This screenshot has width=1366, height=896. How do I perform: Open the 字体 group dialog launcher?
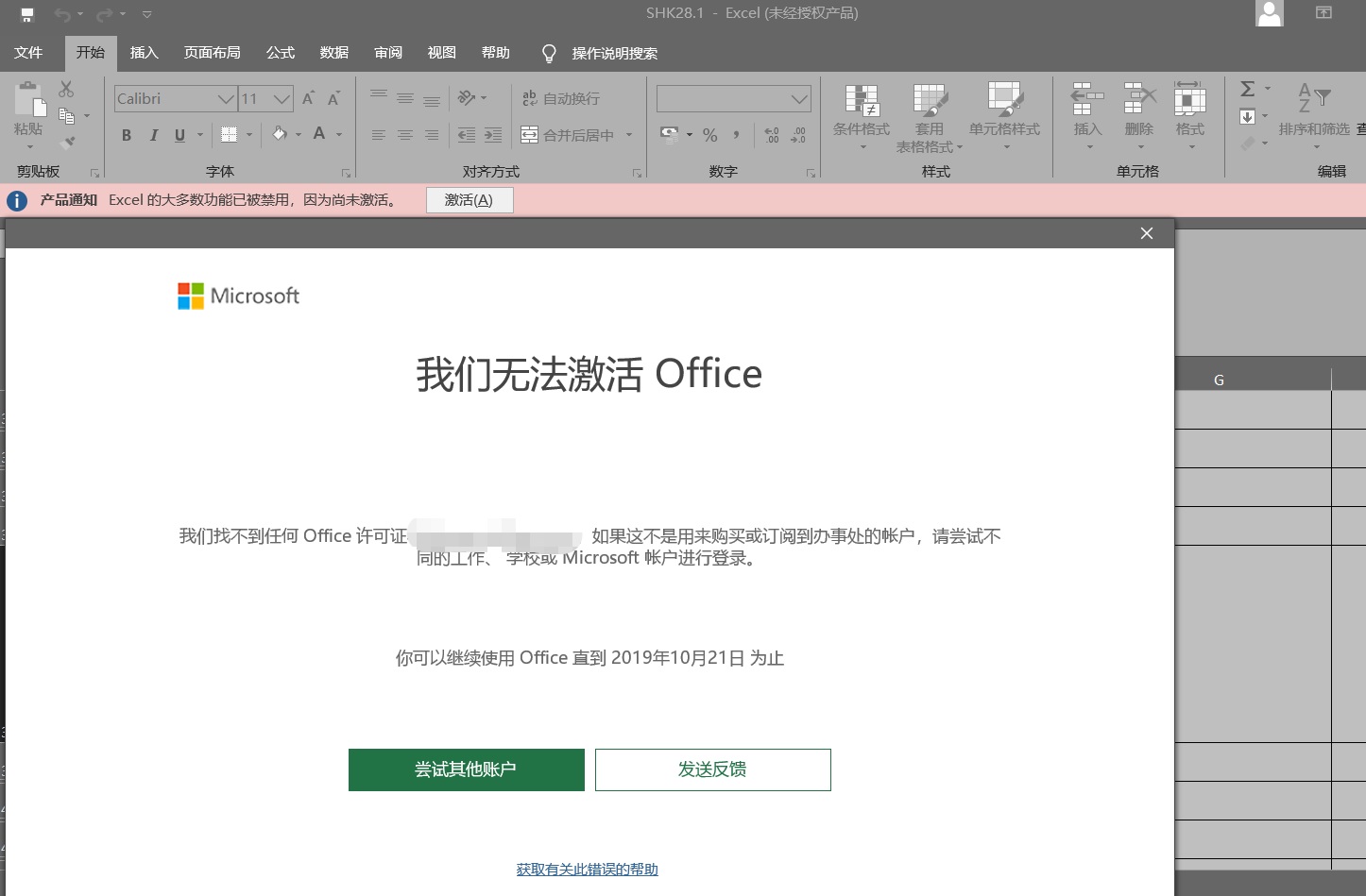347,173
